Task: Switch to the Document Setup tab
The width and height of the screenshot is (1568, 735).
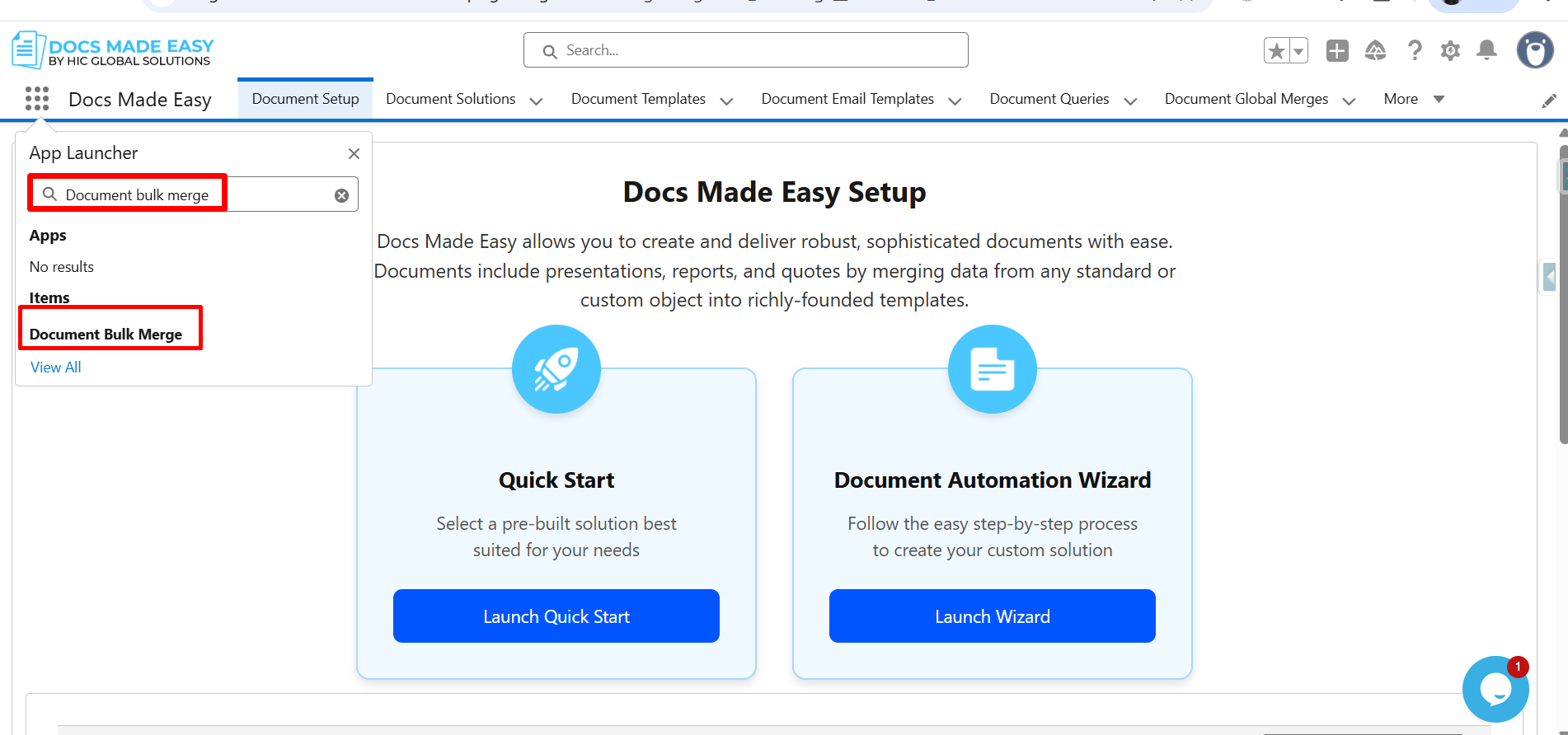Action: pyautogui.click(x=305, y=99)
